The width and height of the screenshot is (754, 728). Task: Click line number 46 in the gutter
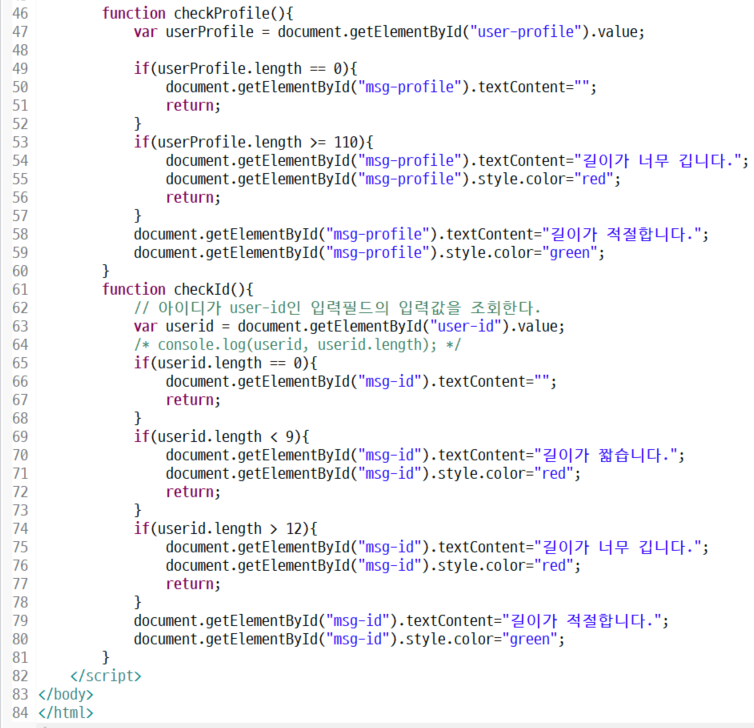tap(20, 13)
